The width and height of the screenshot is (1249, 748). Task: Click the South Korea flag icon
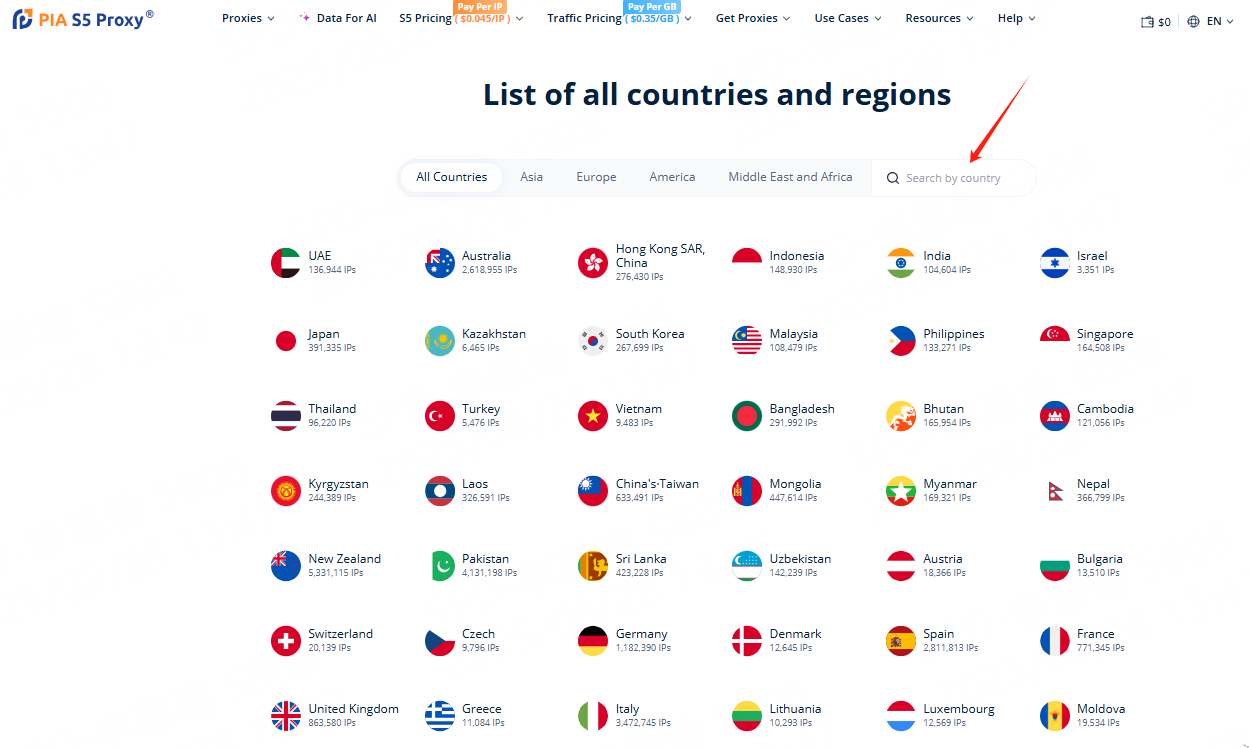(x=593, y=341)
